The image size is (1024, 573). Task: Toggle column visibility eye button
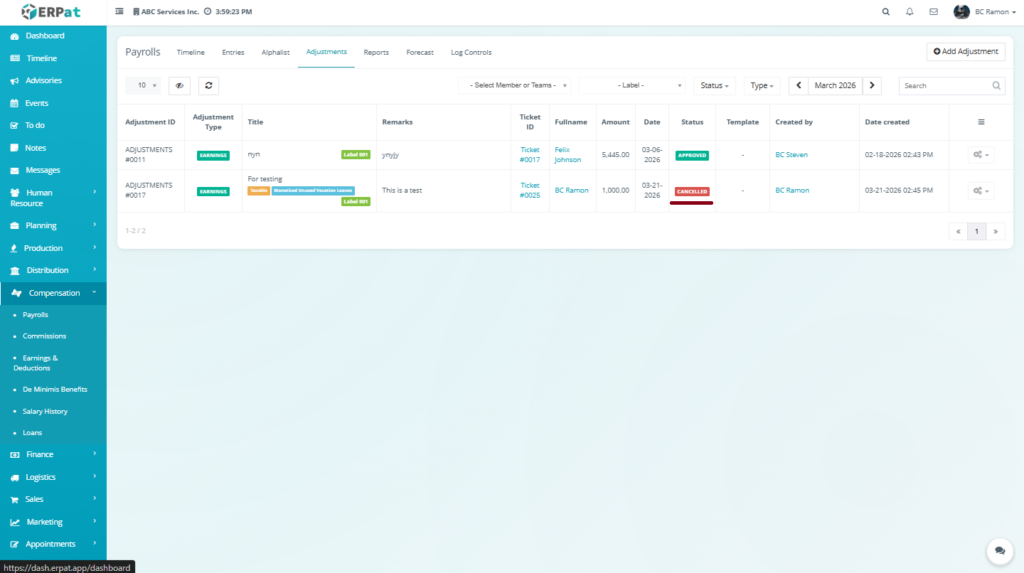click(x=179, y=86)
